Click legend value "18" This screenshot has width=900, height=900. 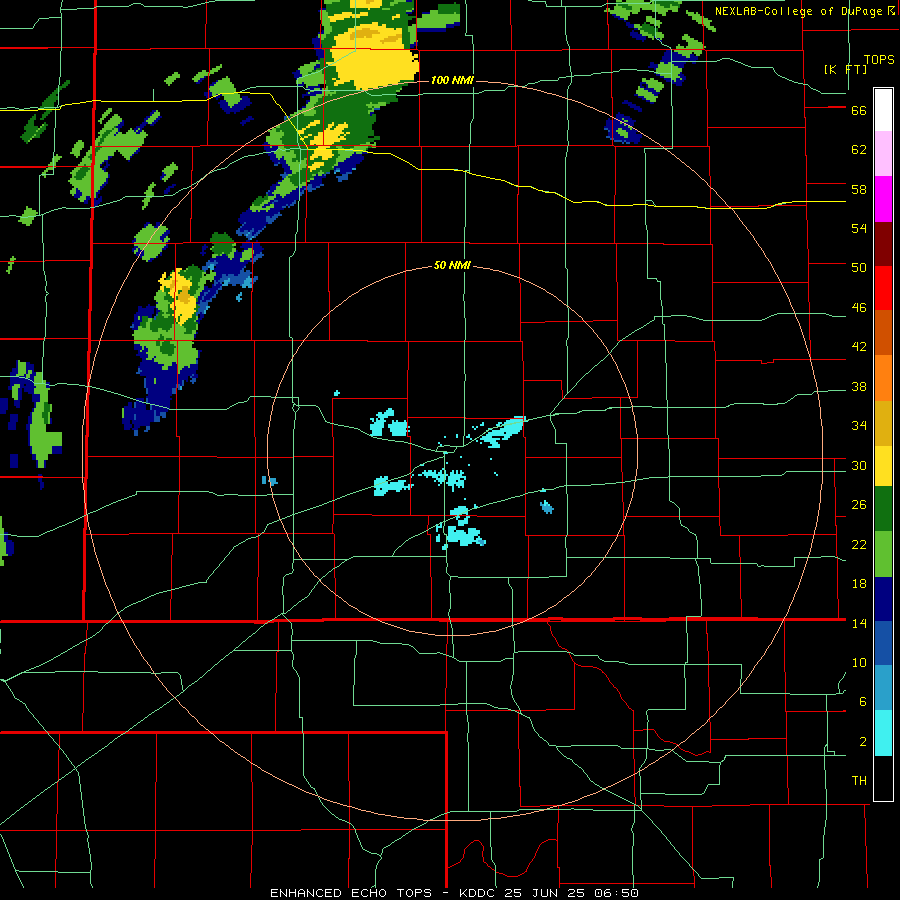click(859, 584)
